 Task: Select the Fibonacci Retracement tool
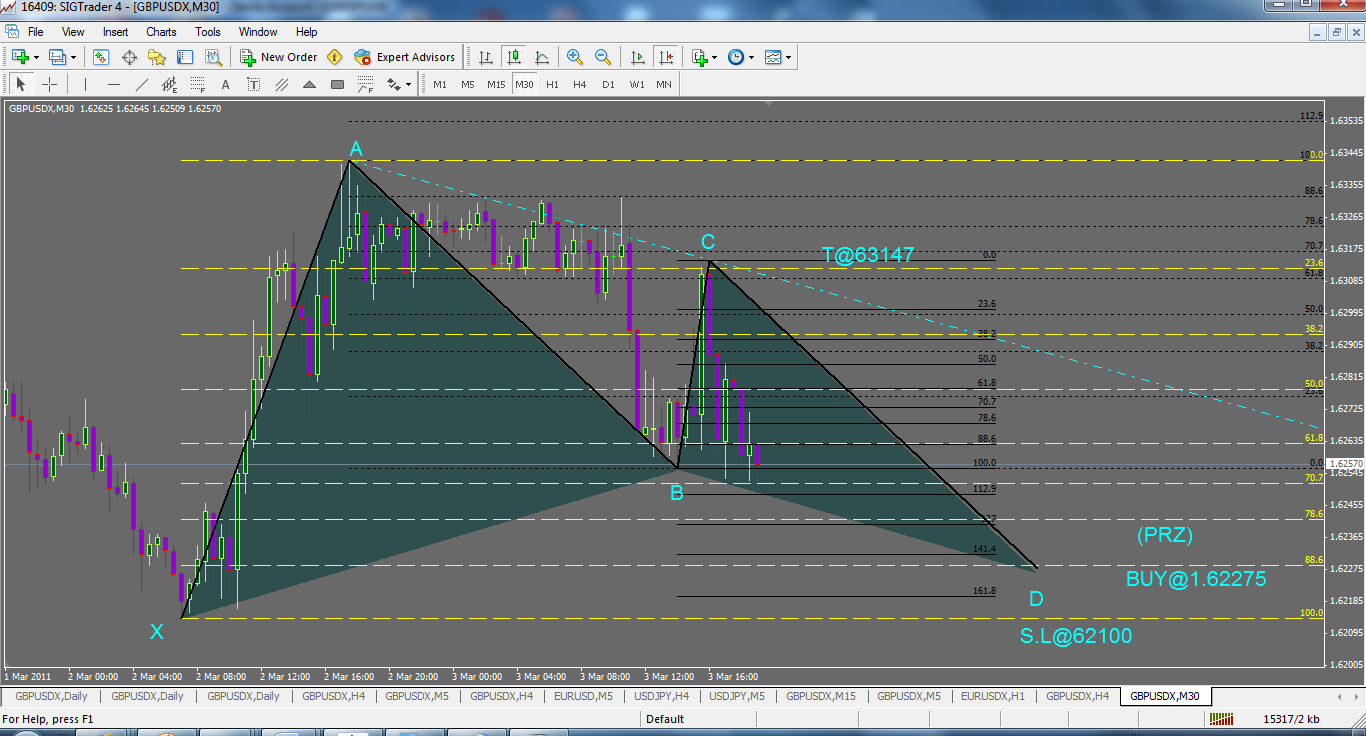pyautogui.click(x=198, y=84)
